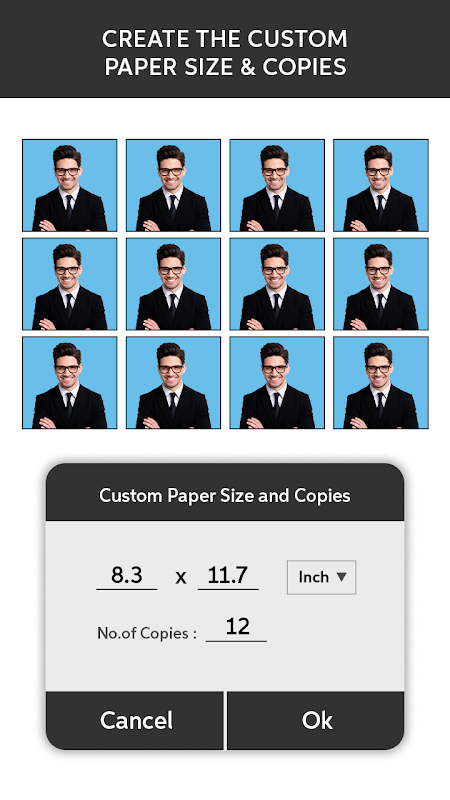The image size is (450, 800).
Task: Select the third photo in bottom row
Action: point(277,382)
